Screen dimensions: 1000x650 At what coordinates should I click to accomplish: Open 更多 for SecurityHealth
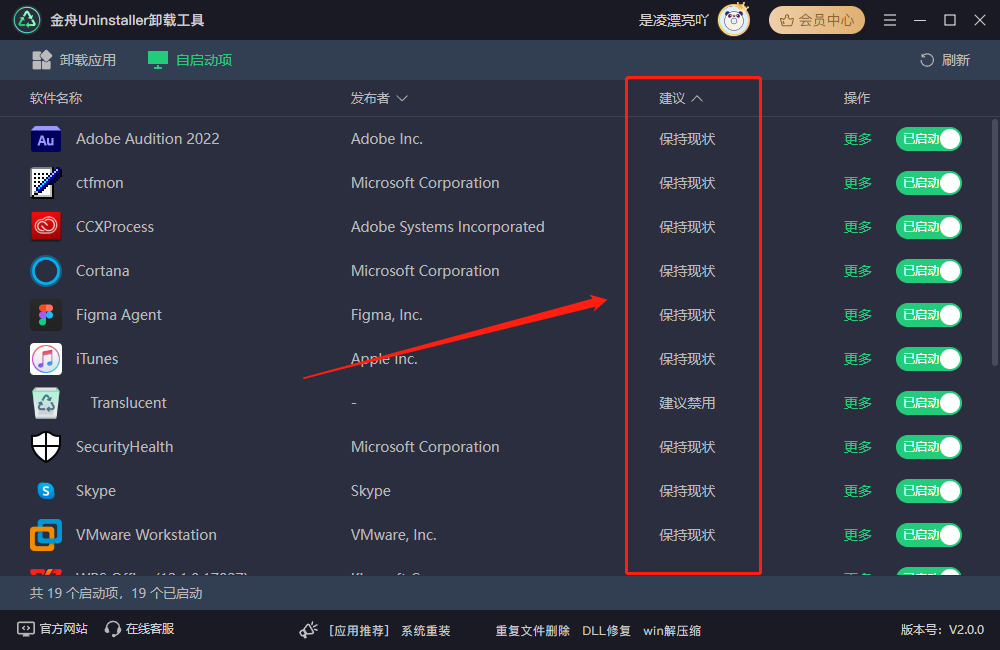tap(857, 447)
